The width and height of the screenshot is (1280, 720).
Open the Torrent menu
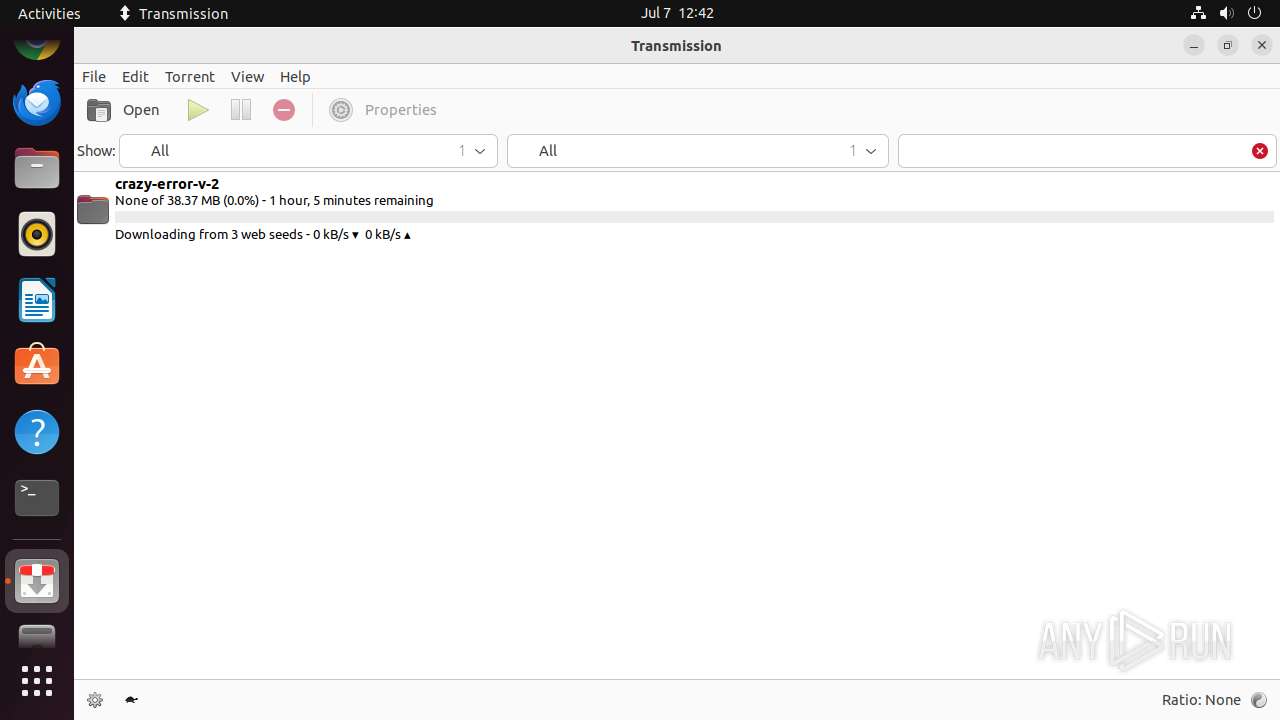[190, 77]
